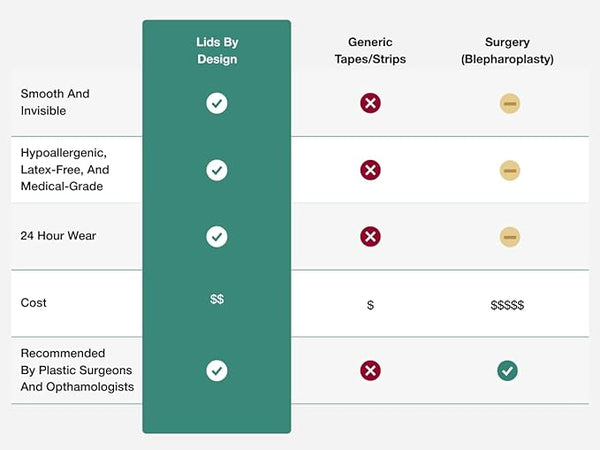Click Generic Tapes red X for Hypoallergenic row
This screenshot has width=600, height=450.
[x=370, y=170]
